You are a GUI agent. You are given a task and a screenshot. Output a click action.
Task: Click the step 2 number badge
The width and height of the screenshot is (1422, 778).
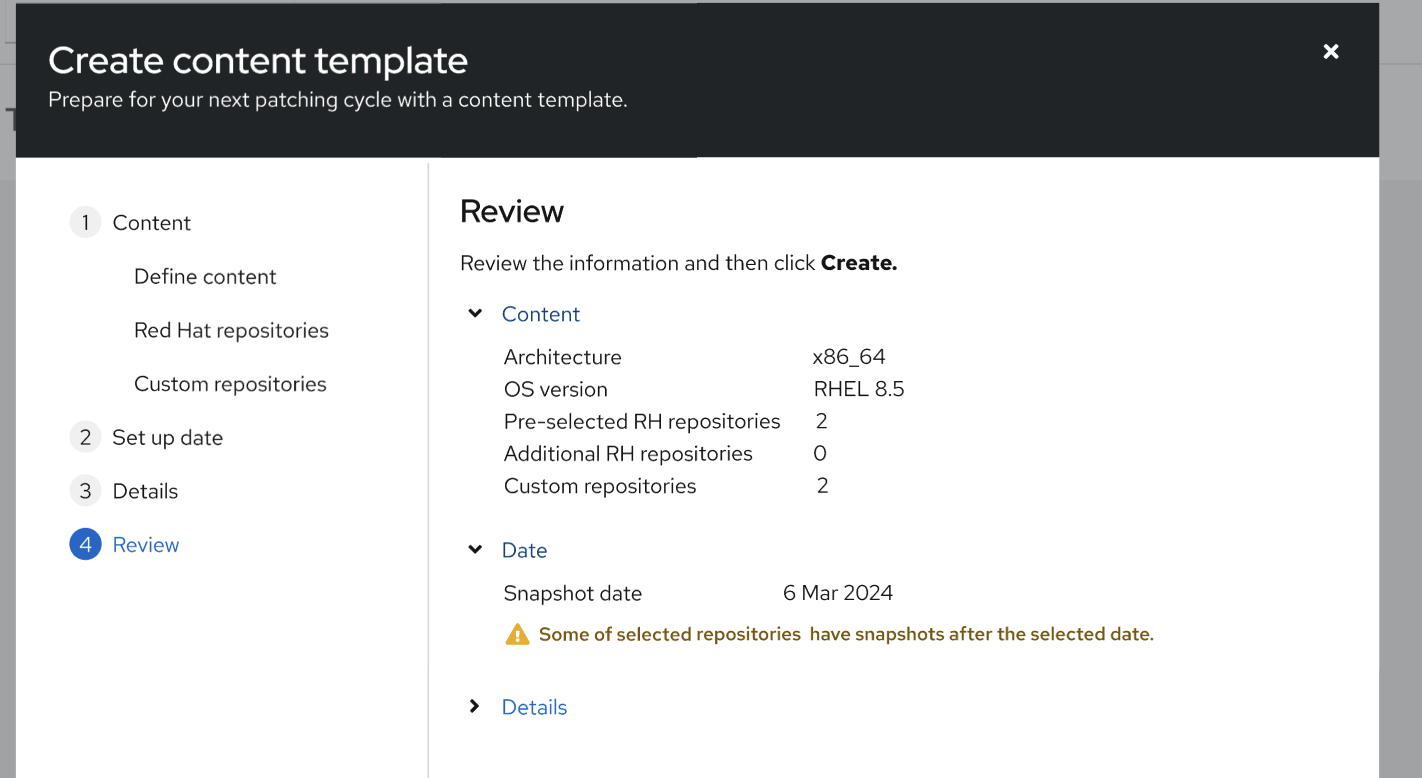pyautogui.click(x=85, y=437)
